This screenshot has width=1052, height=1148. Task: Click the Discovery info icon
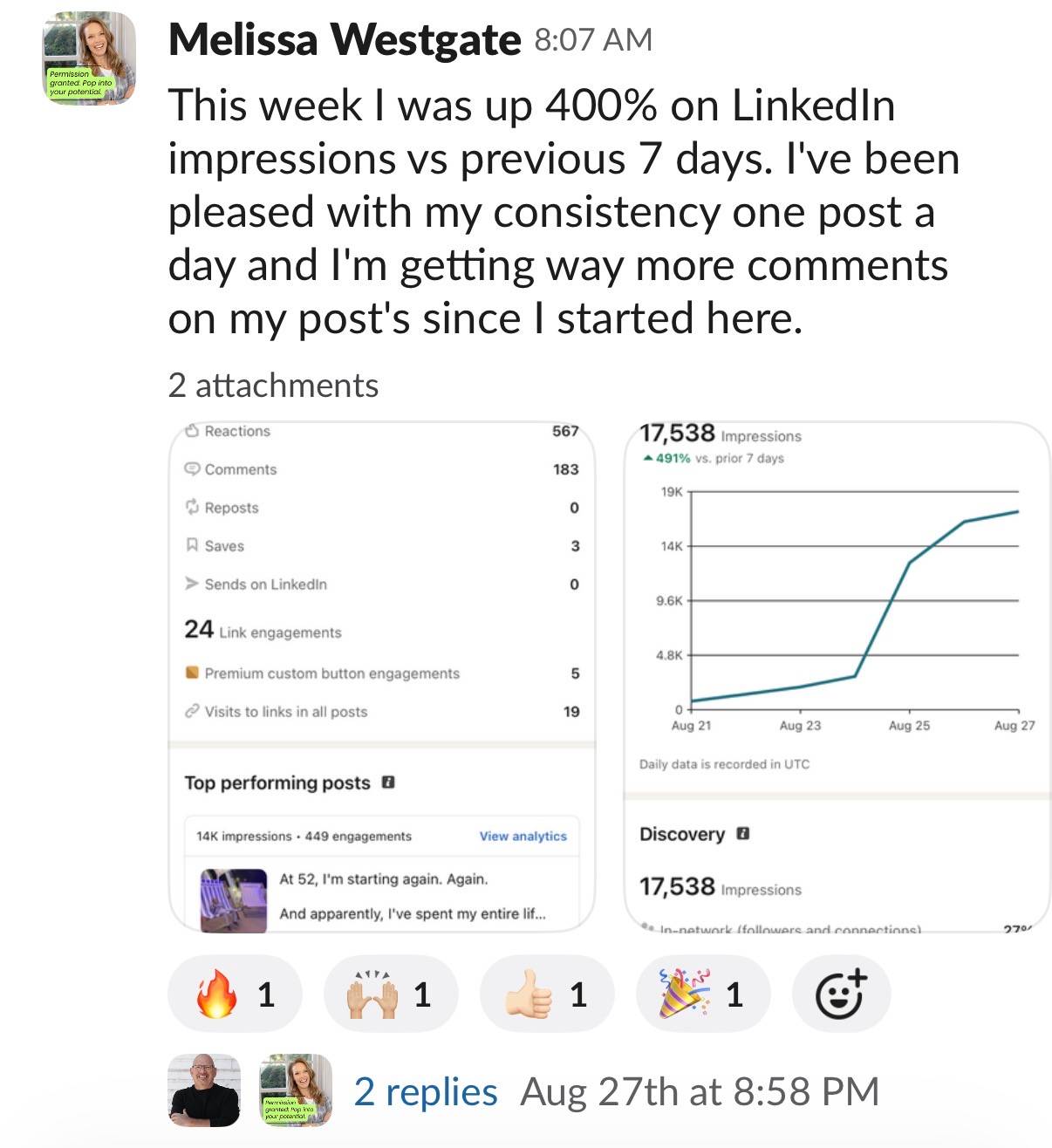(x=743, y=833)
